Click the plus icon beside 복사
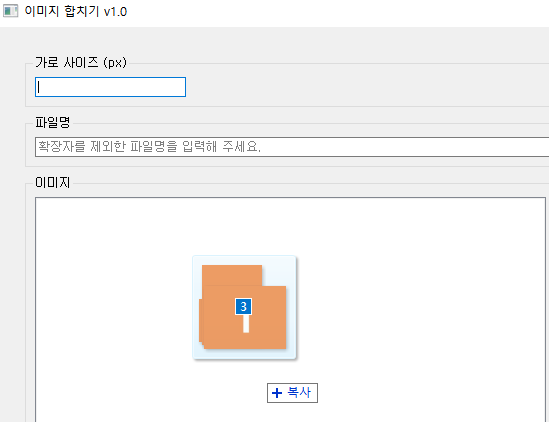Screen dimensions: 549x422 click(x=277, y=393)
